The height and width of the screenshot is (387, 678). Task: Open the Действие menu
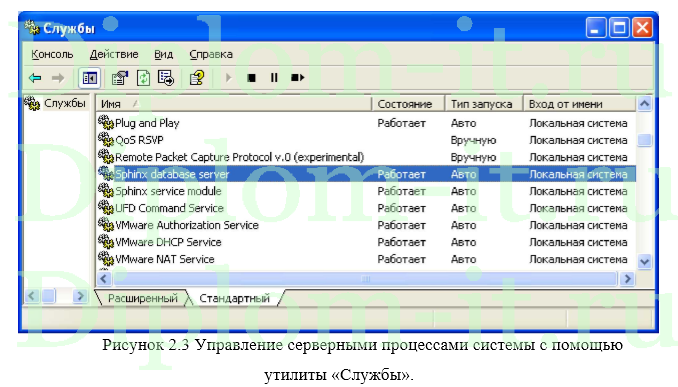coord(114,54)
